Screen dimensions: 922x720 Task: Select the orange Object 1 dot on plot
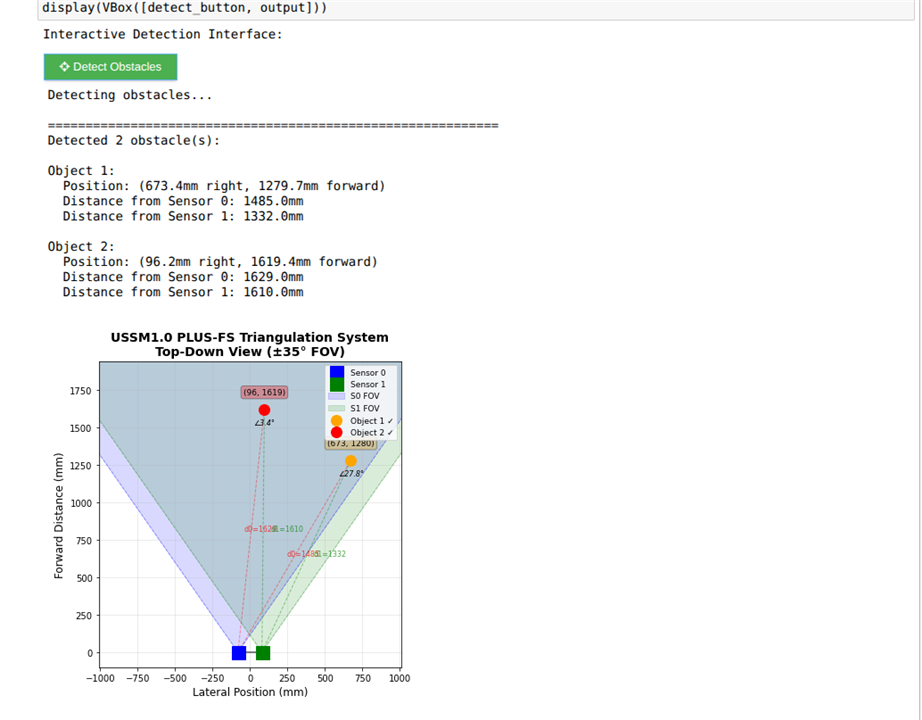pos(351,461)
